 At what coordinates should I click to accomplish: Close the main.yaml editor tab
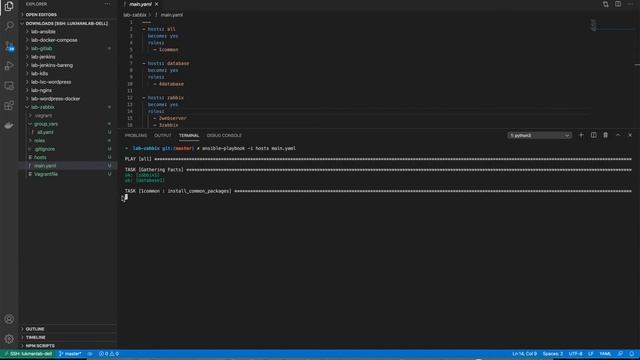(157, 4)
